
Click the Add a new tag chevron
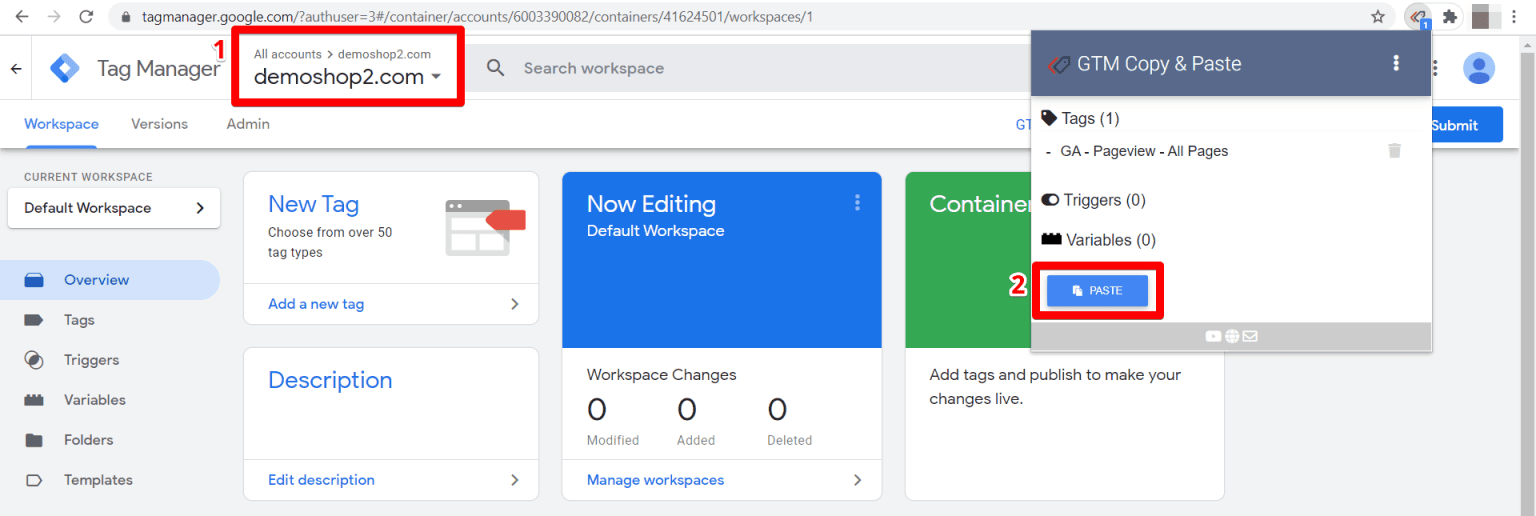pos(515,304)
